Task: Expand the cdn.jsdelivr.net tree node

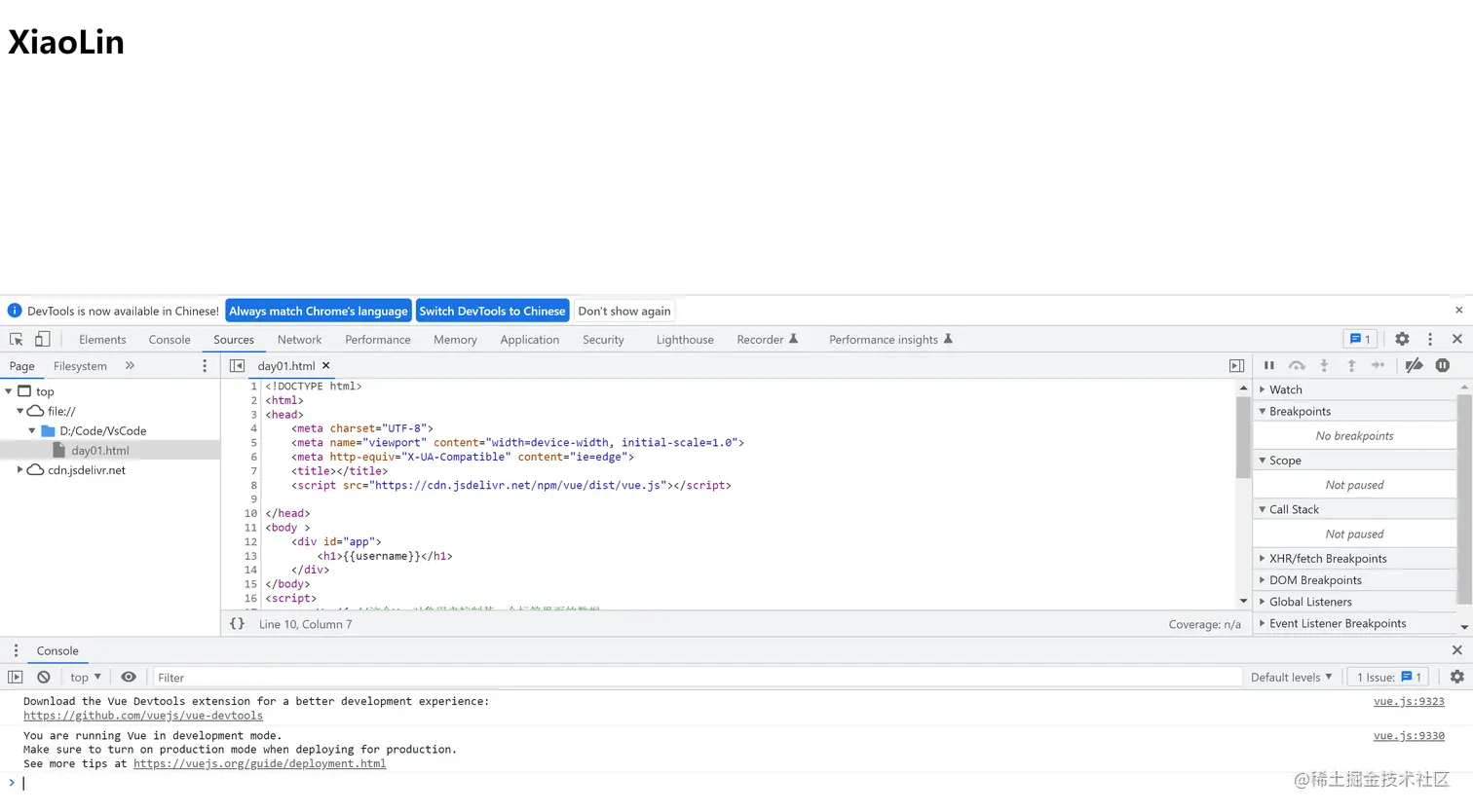Action: tap(19, 470)
